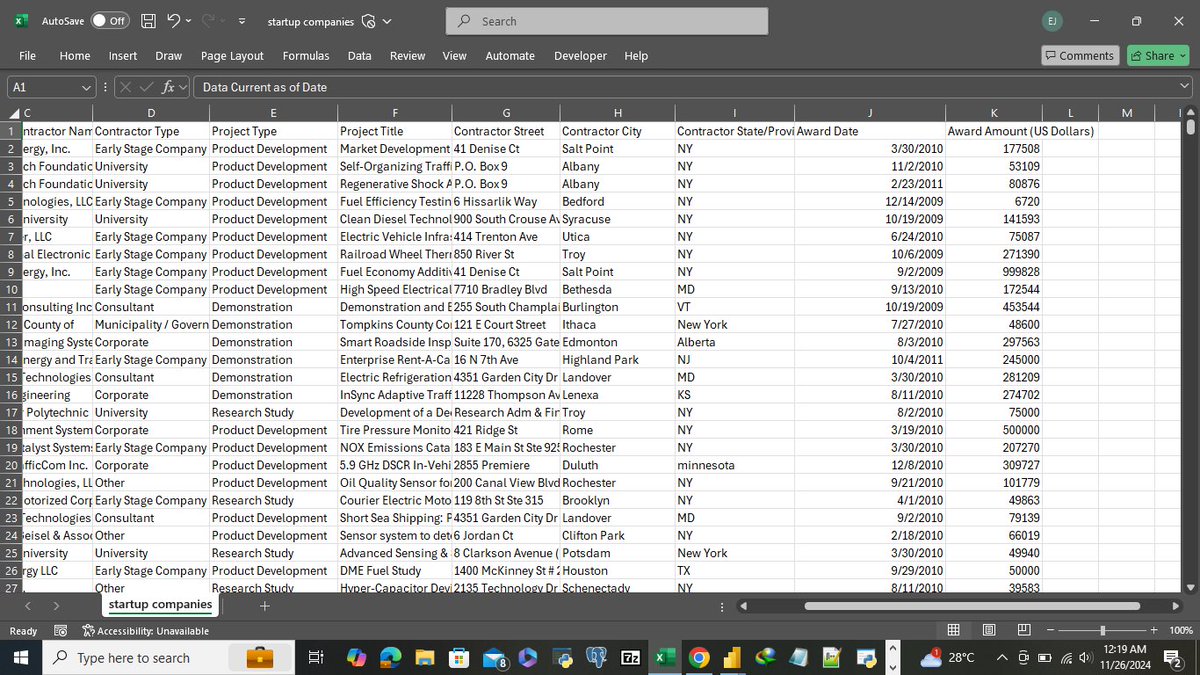
Task: Expand the file name dropdown chevron
Action: (x=387, y=21)
